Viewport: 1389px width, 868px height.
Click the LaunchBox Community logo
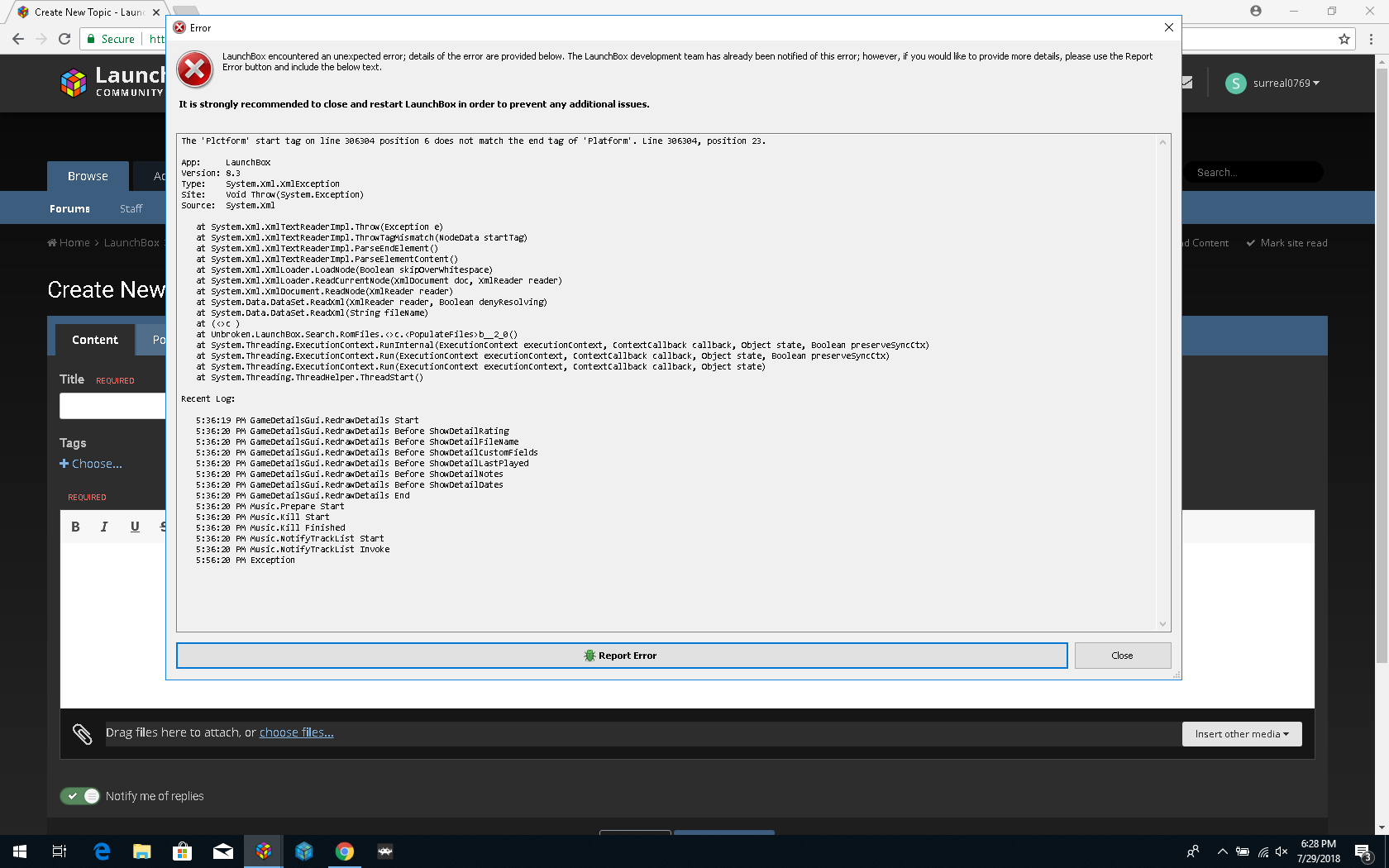click(x=112, y=83)
